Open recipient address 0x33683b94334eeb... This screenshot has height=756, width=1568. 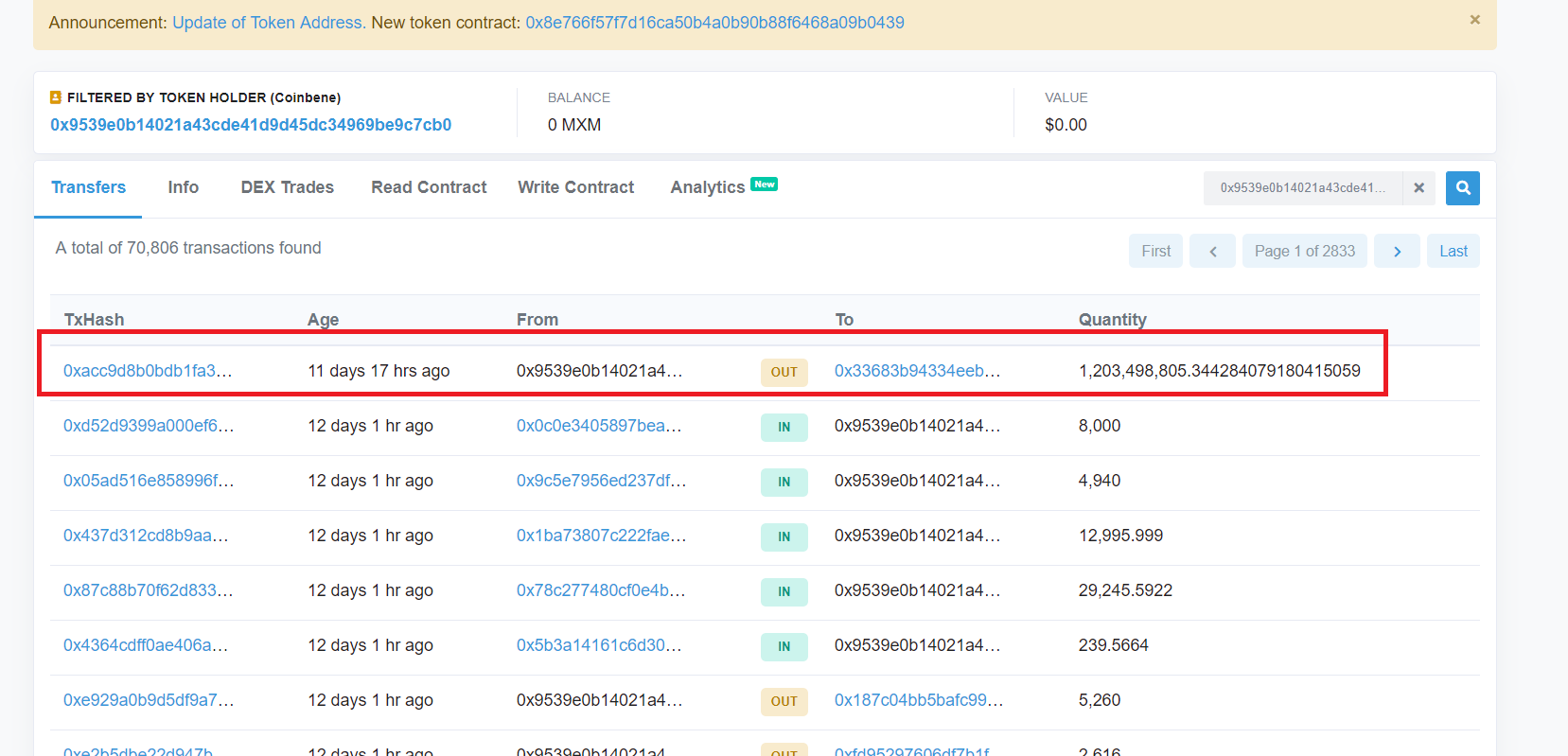click(x=917, y=371)
